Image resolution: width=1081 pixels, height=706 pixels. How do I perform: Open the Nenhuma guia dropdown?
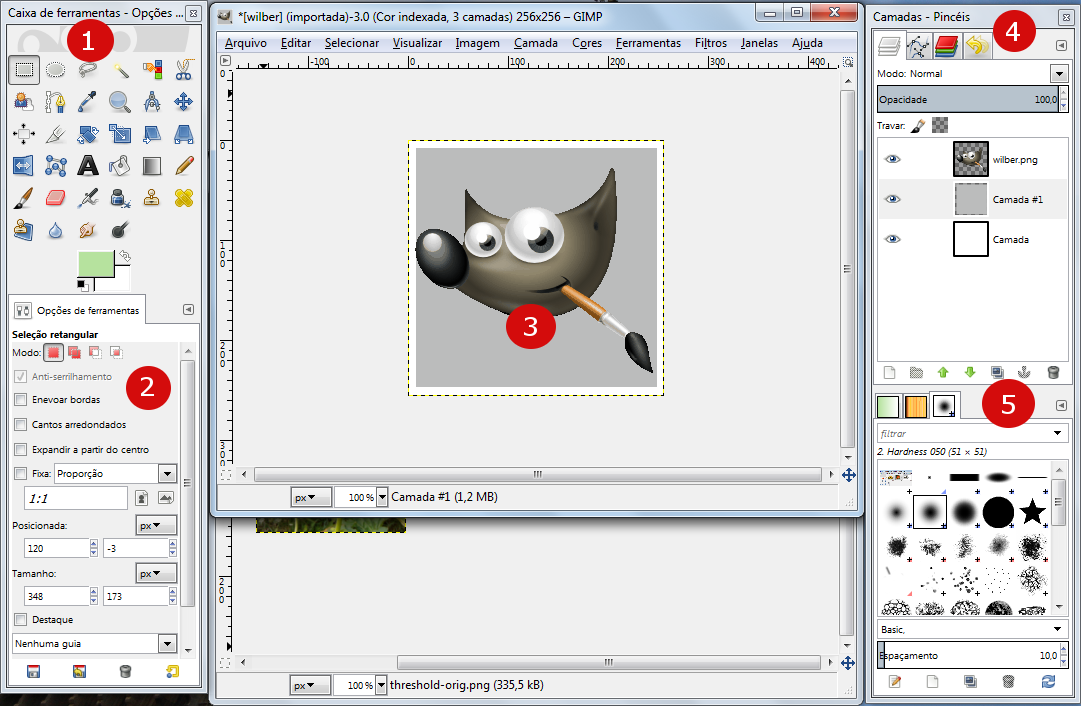coord(167,644)
